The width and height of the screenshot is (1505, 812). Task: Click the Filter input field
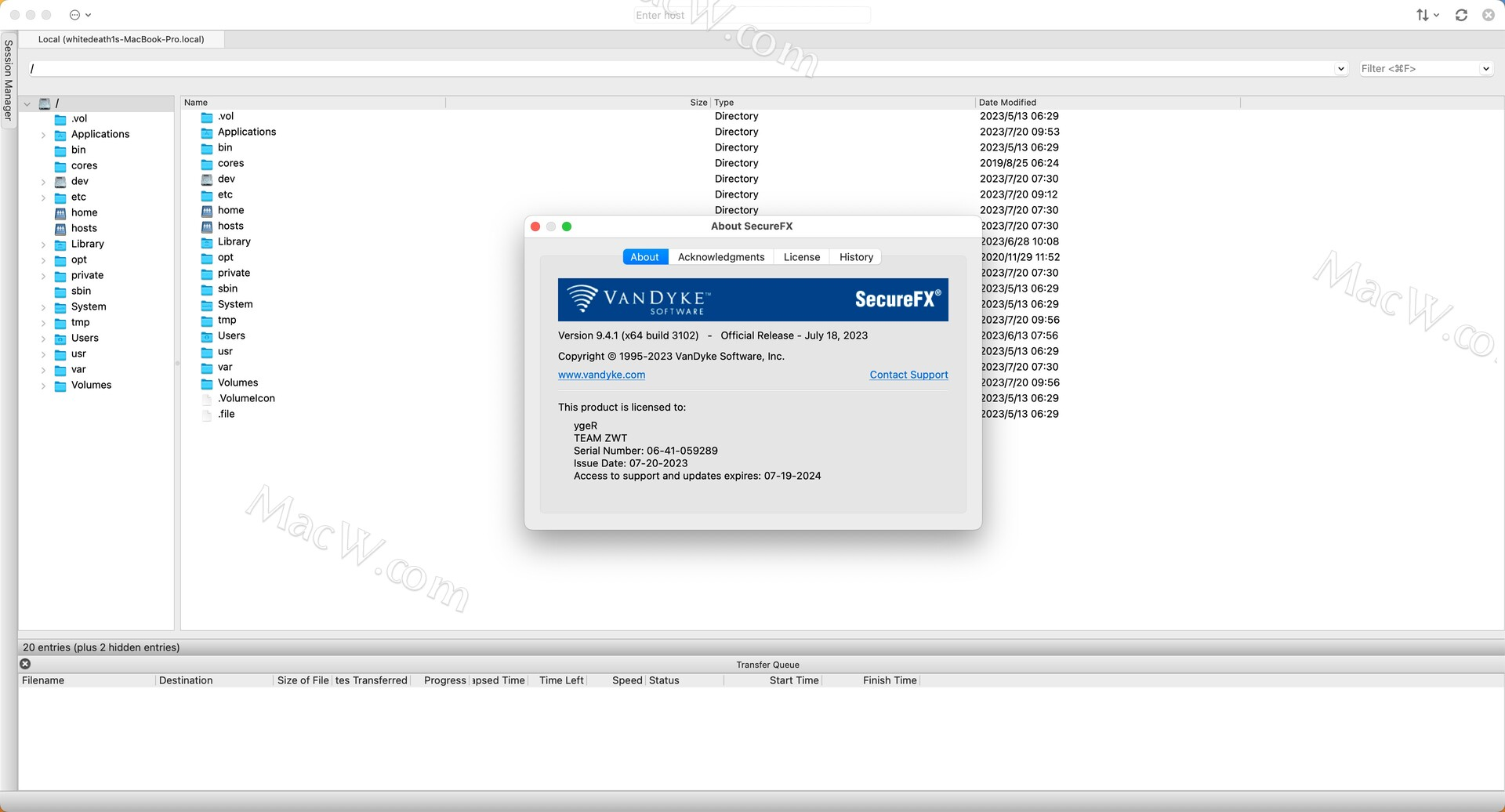point(1419,69)
